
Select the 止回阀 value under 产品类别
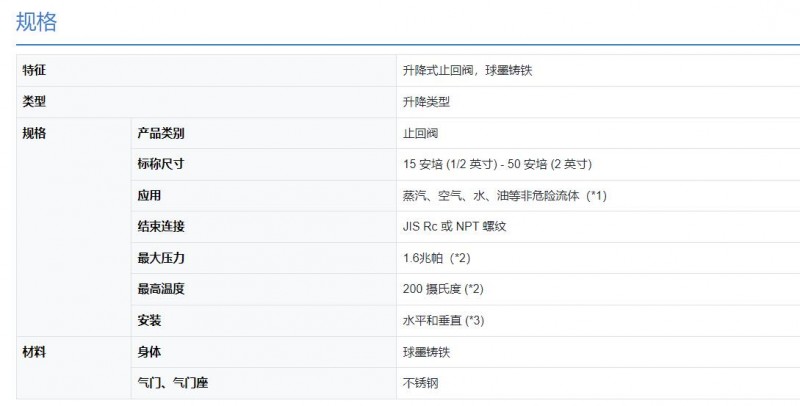coord(420,134)
